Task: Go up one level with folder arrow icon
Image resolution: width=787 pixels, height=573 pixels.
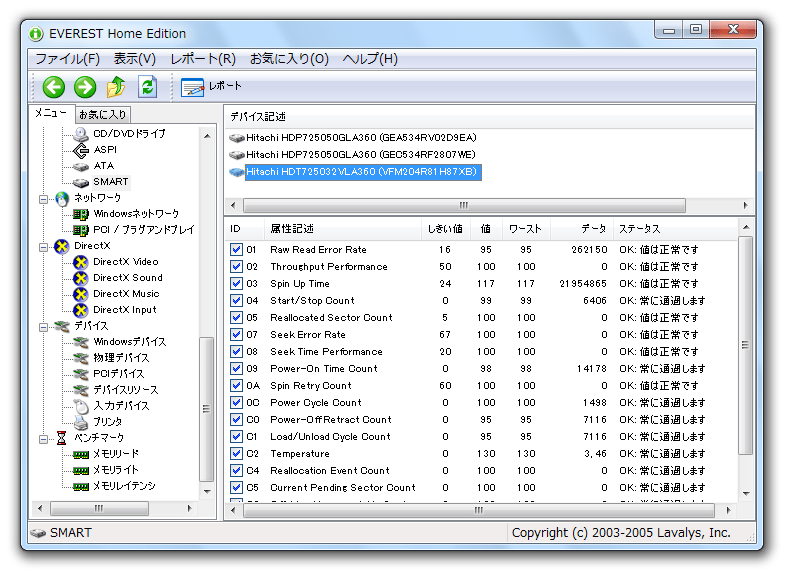Action: coord(116,87)
